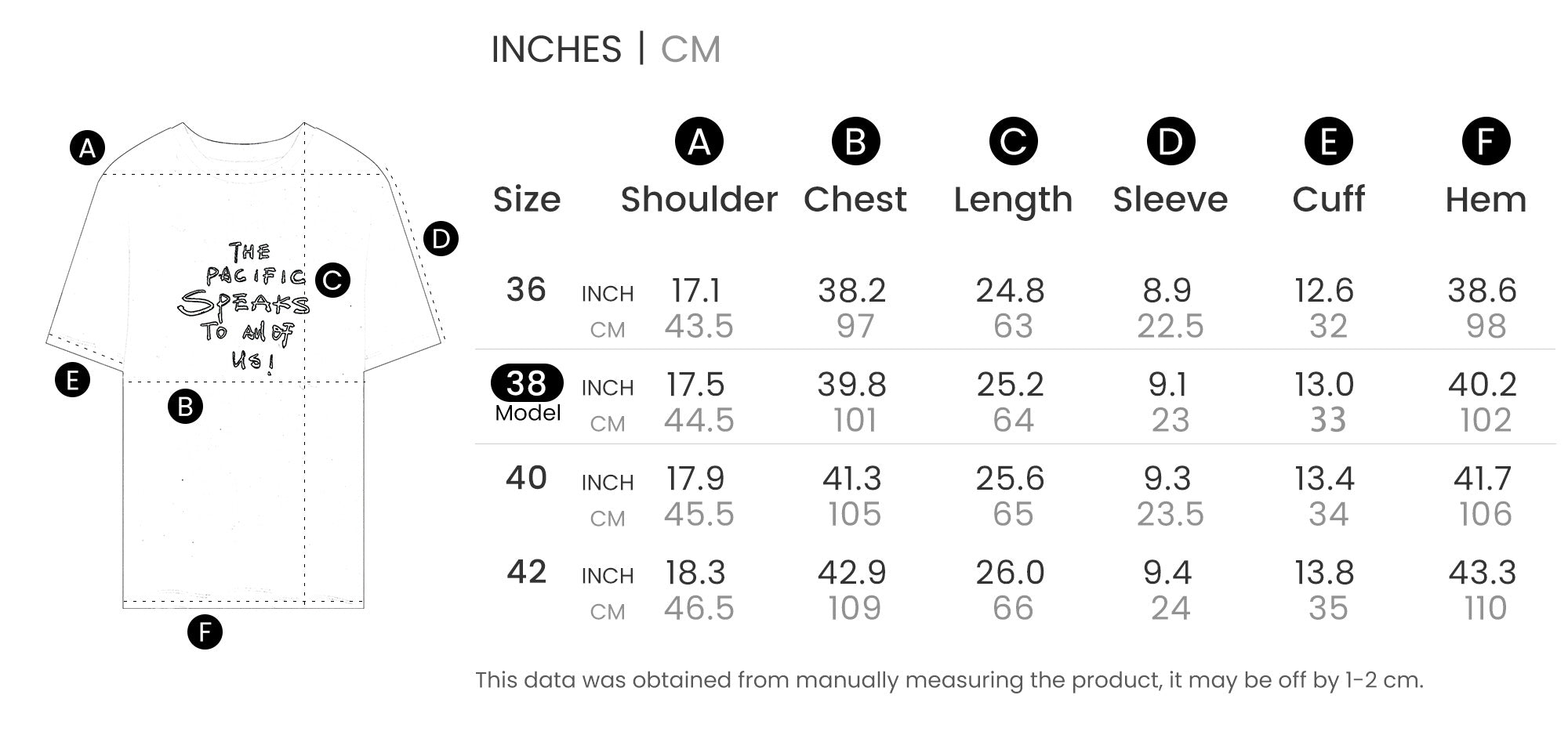Click the D icon above Sleeve column

pyautogui.click(x=1171, y=142)
